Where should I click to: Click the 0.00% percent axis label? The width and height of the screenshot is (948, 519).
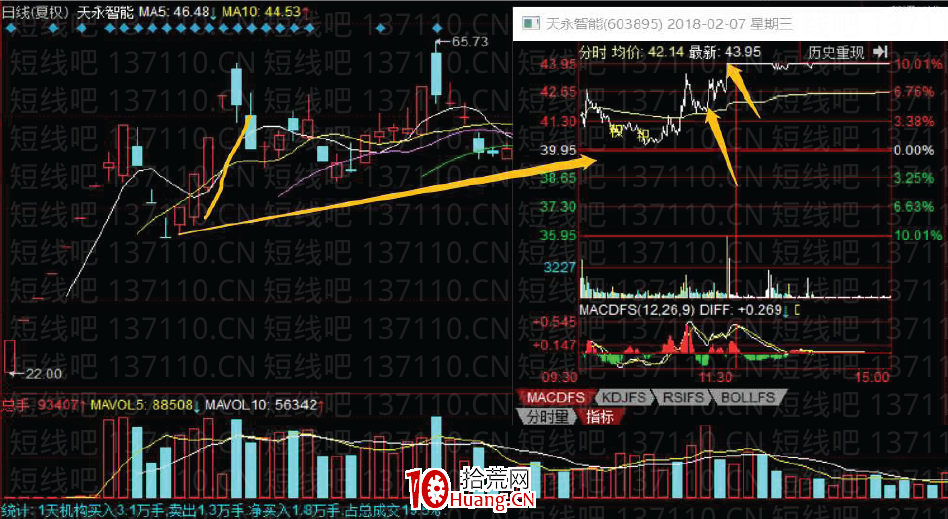914,150
